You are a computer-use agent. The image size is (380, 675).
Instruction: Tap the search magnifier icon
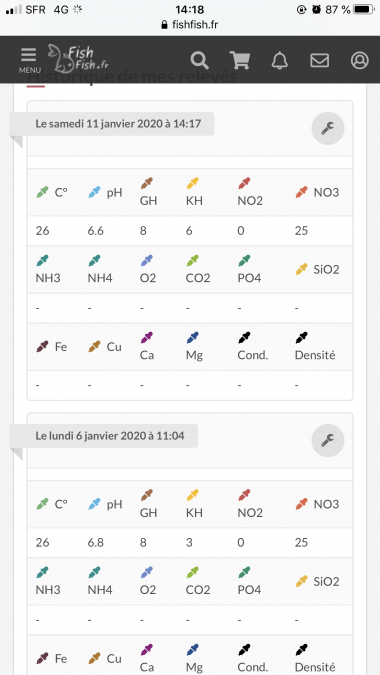[x=200, y=60]
